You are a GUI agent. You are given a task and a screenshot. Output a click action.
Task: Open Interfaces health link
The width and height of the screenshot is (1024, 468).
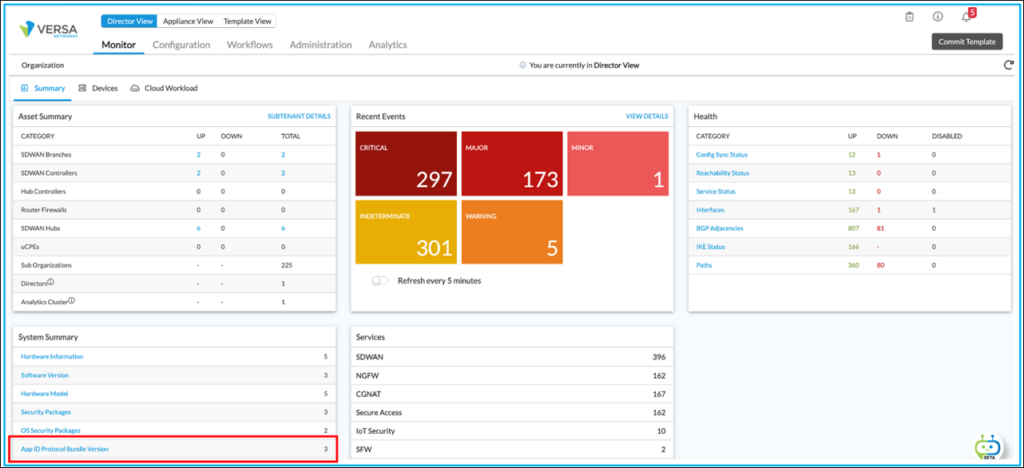[x=710, y=210]
